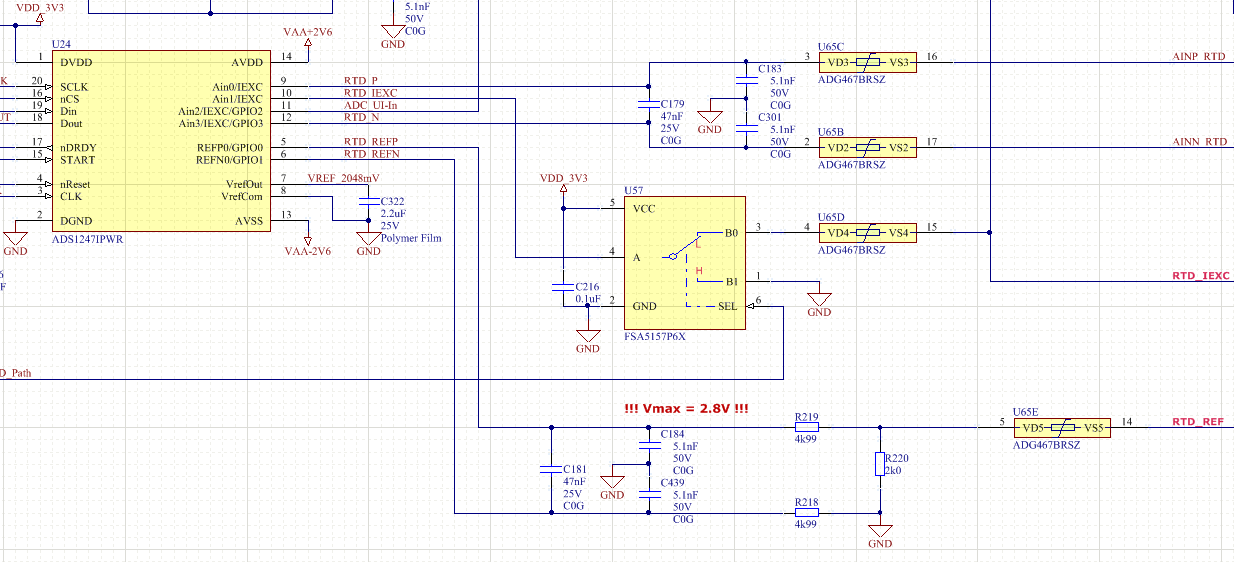Select resistor R220 2k0

click(880, 464)
